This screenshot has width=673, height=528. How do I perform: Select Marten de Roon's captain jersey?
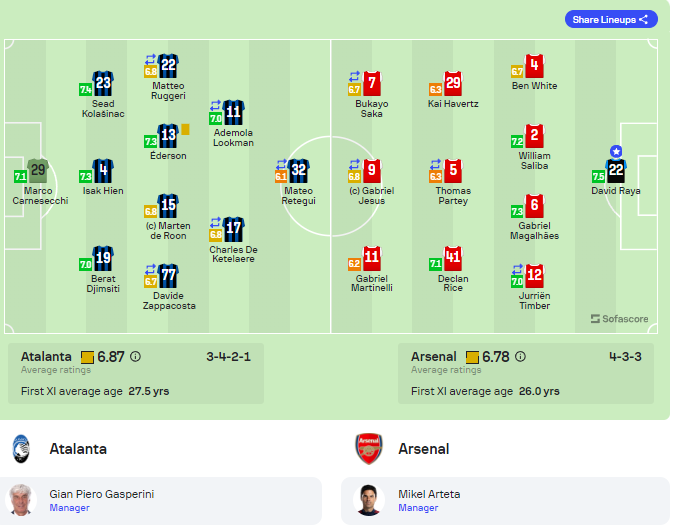pos(168,206)
